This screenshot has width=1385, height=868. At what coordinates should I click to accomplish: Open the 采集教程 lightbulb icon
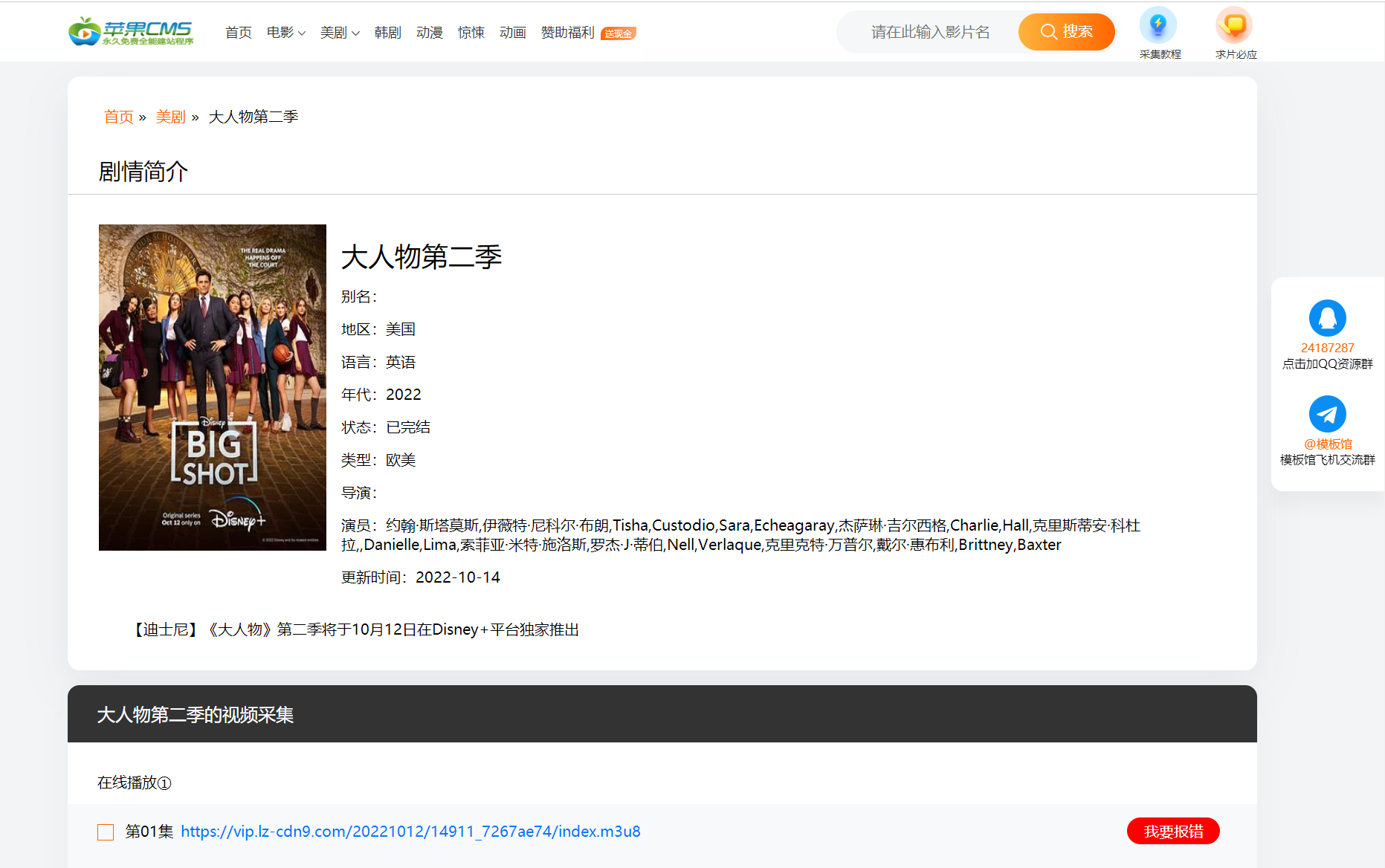pyautogui.click(x=1158, y=25)
